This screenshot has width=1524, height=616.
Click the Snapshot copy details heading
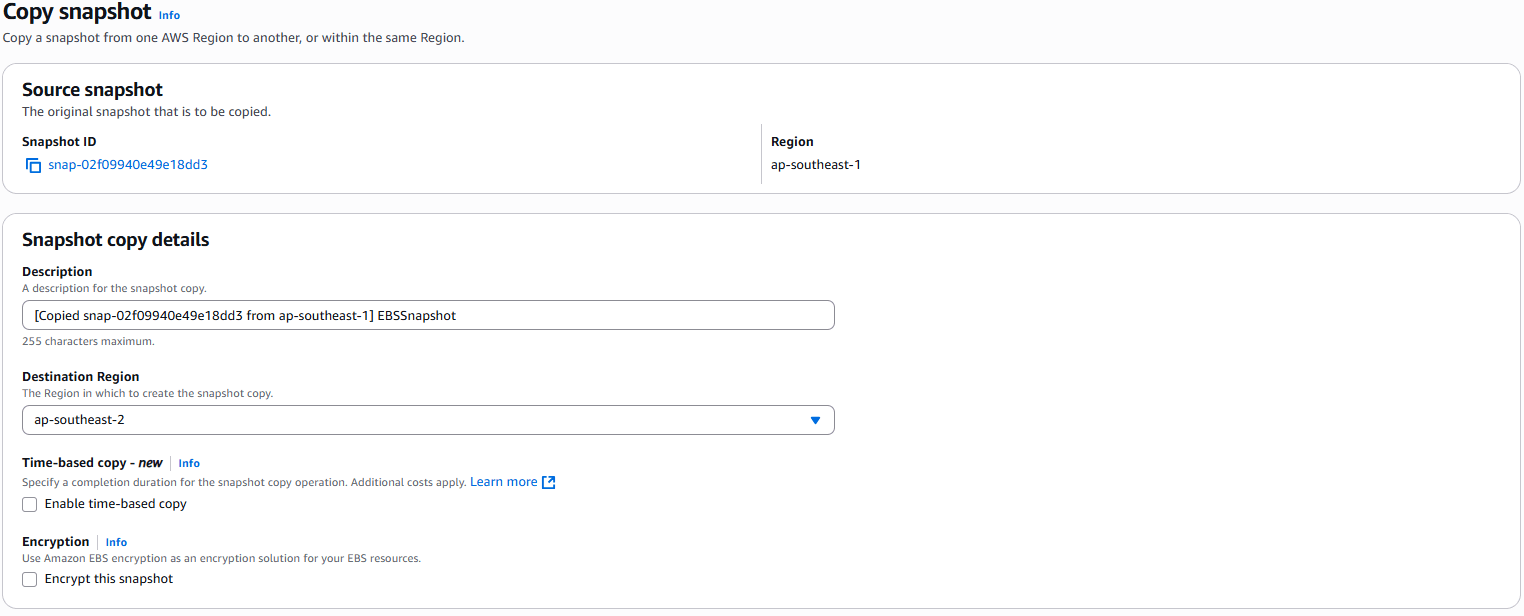pos(115,240)
